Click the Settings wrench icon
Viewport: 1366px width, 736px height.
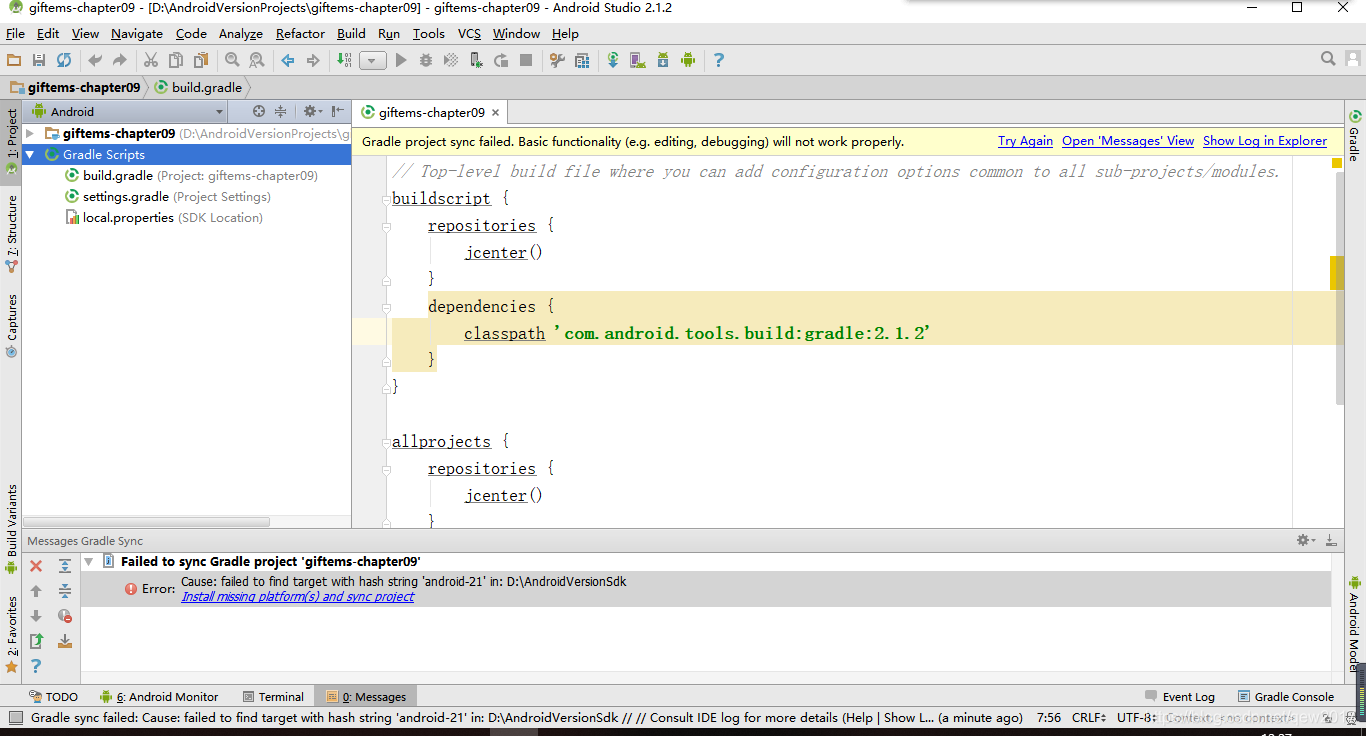pos(557,60)
